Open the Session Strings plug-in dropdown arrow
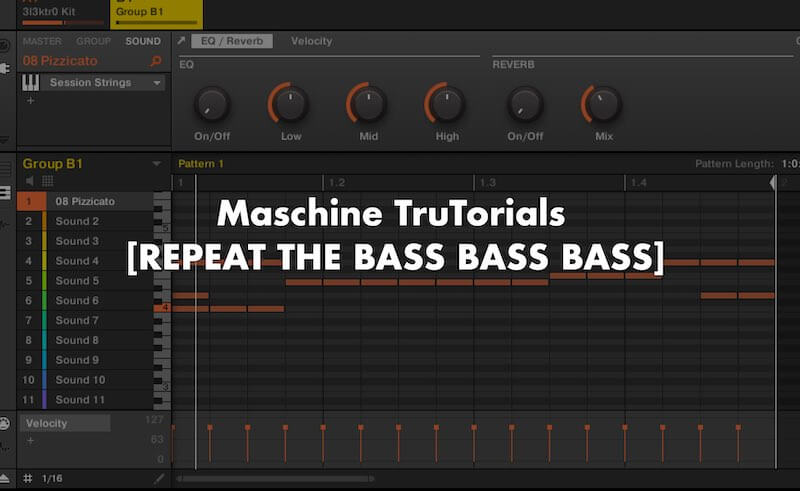The width and height of the screenshot is (800, 491). click(157, 83)
